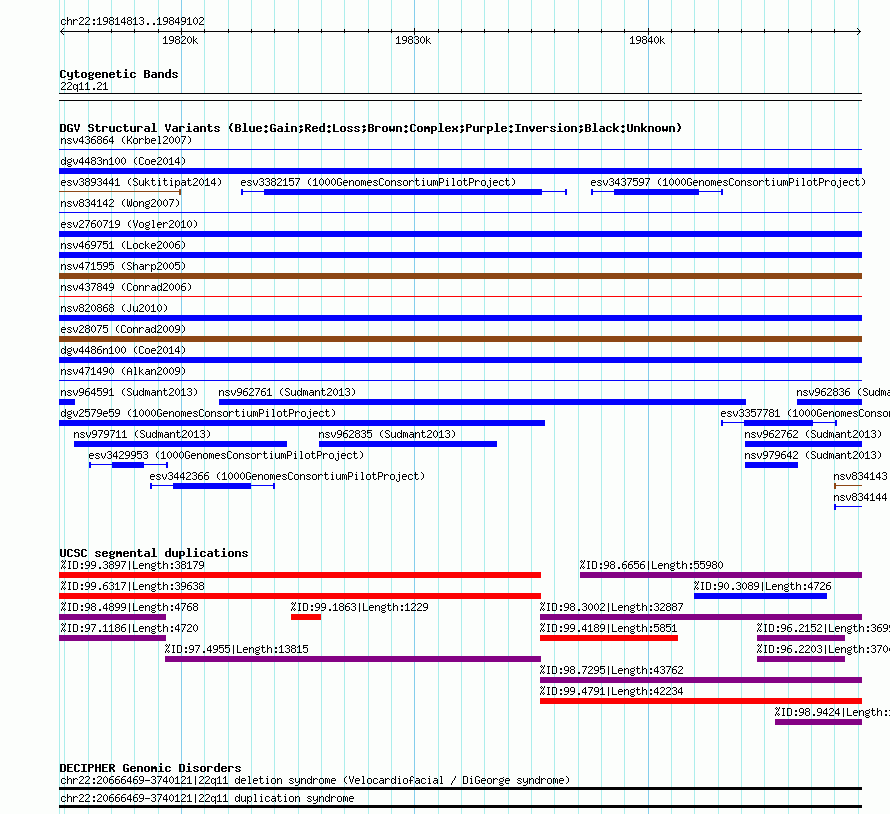Select the dgv4483n100 (Coe2014) blue bar
890x814 pixels.
click(x=460, y=171)
